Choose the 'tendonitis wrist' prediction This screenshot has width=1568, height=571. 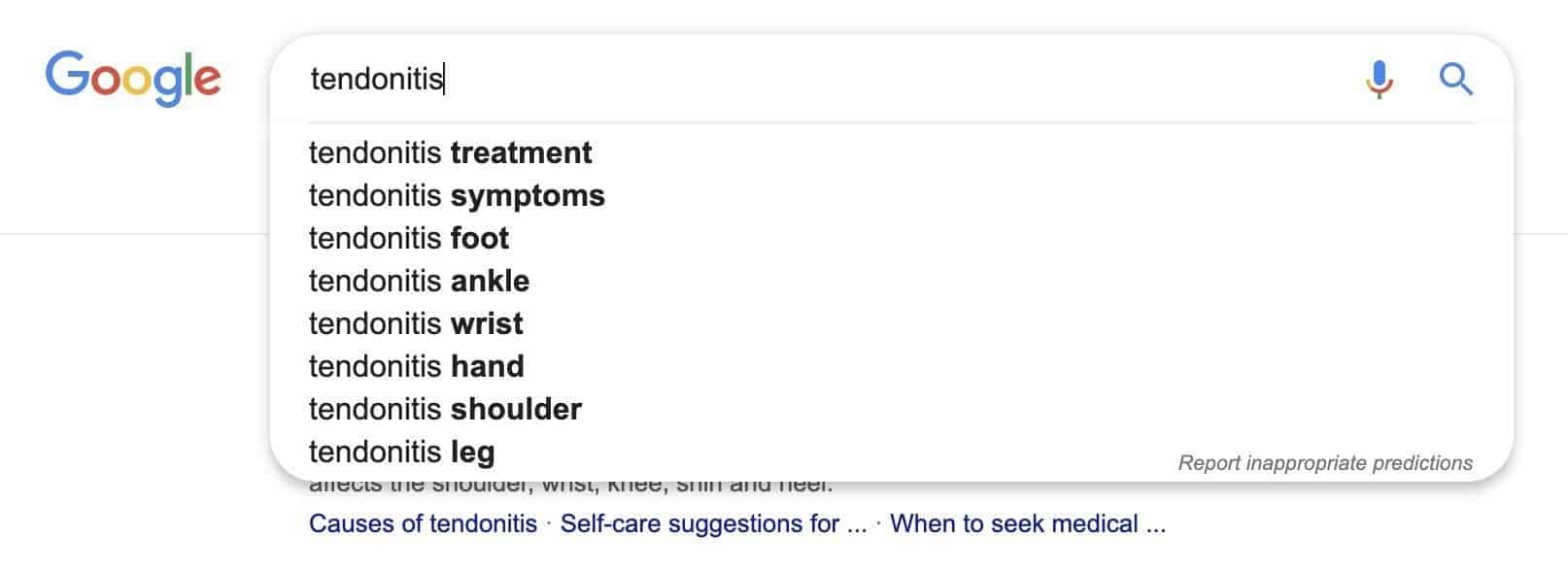click(x=415, y=323)
